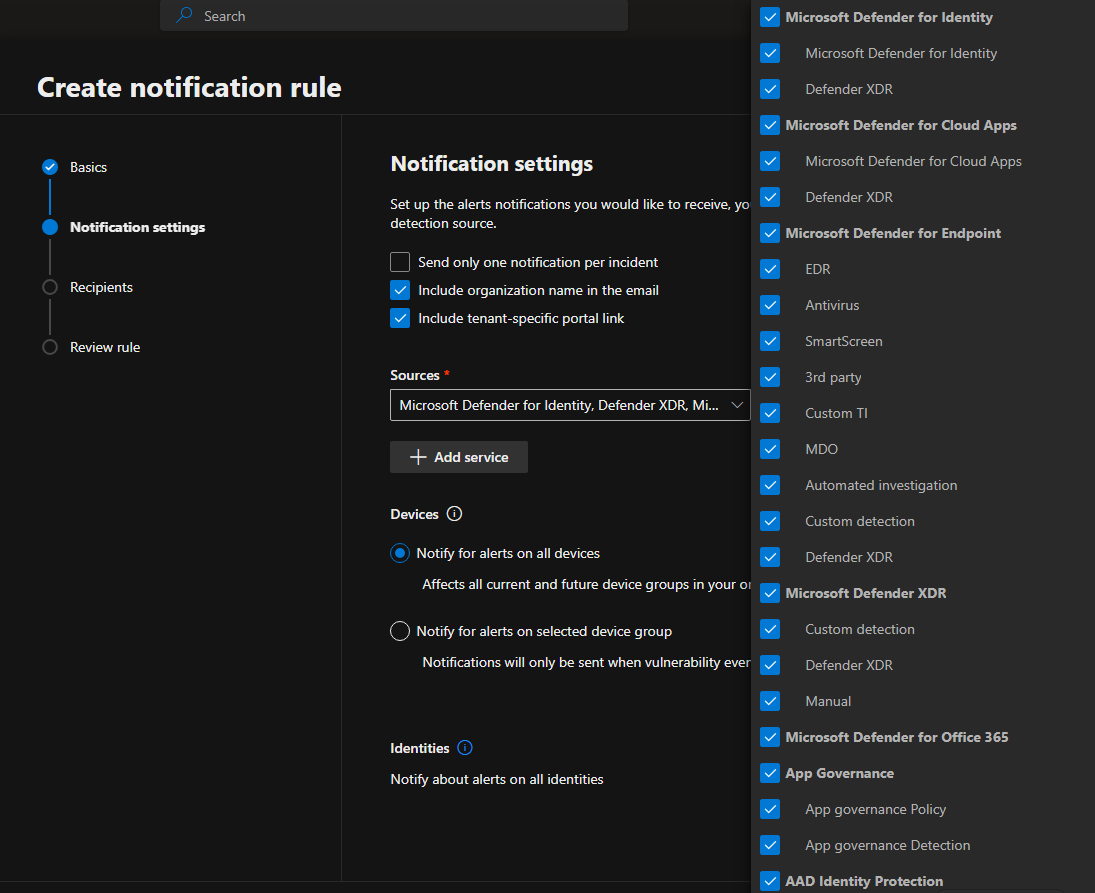Click the search magnifier icon

(x=184, y=16)
